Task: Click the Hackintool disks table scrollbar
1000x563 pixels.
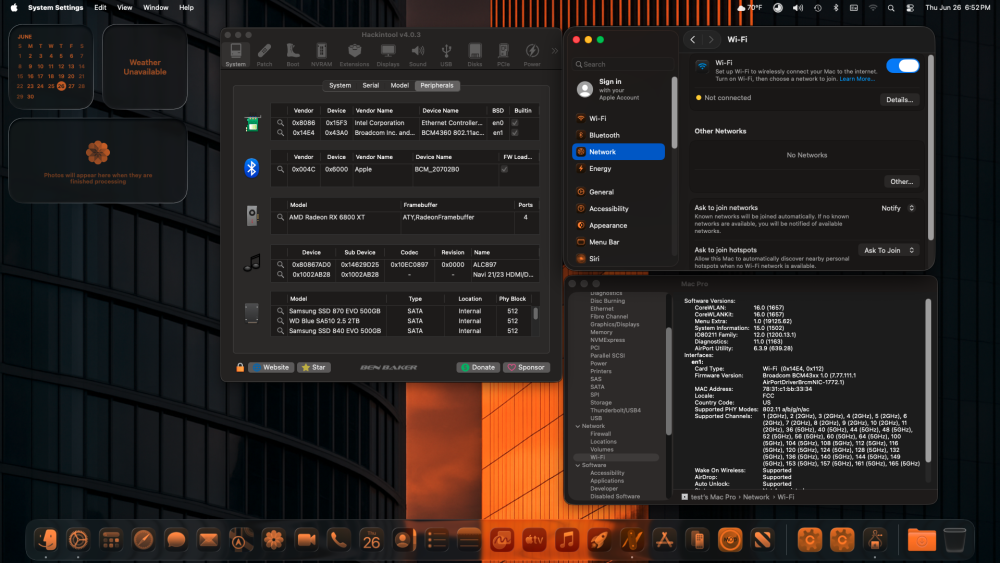Action: pos(536,314)
